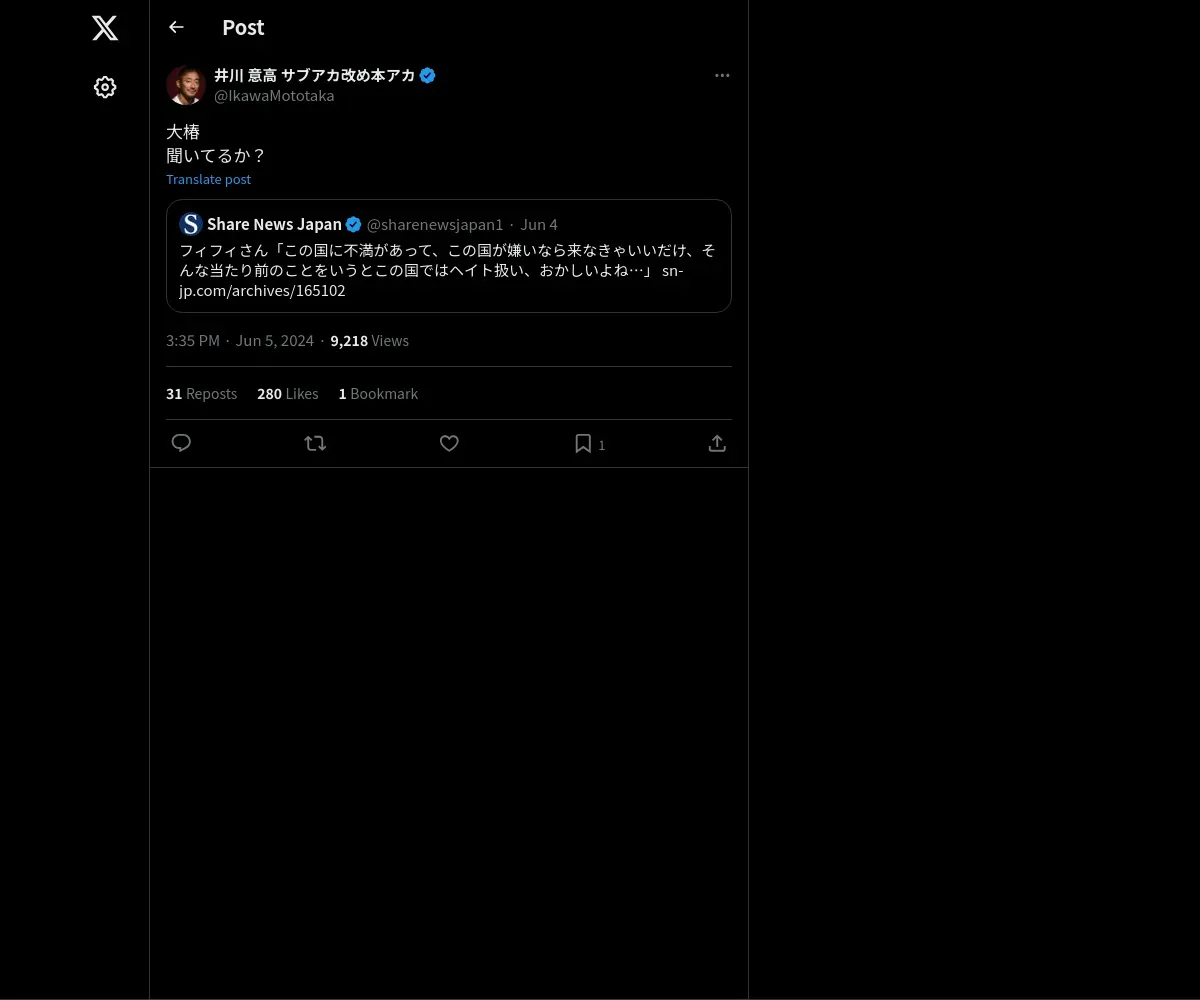Open the settings gear in sidebar

(x=105, y=87)
